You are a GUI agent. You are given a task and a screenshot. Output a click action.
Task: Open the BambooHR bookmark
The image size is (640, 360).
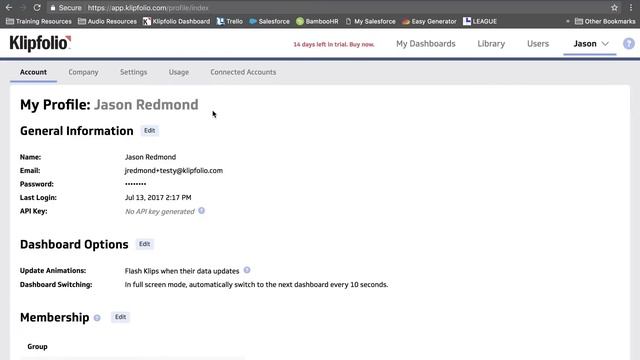coord(317,21)
